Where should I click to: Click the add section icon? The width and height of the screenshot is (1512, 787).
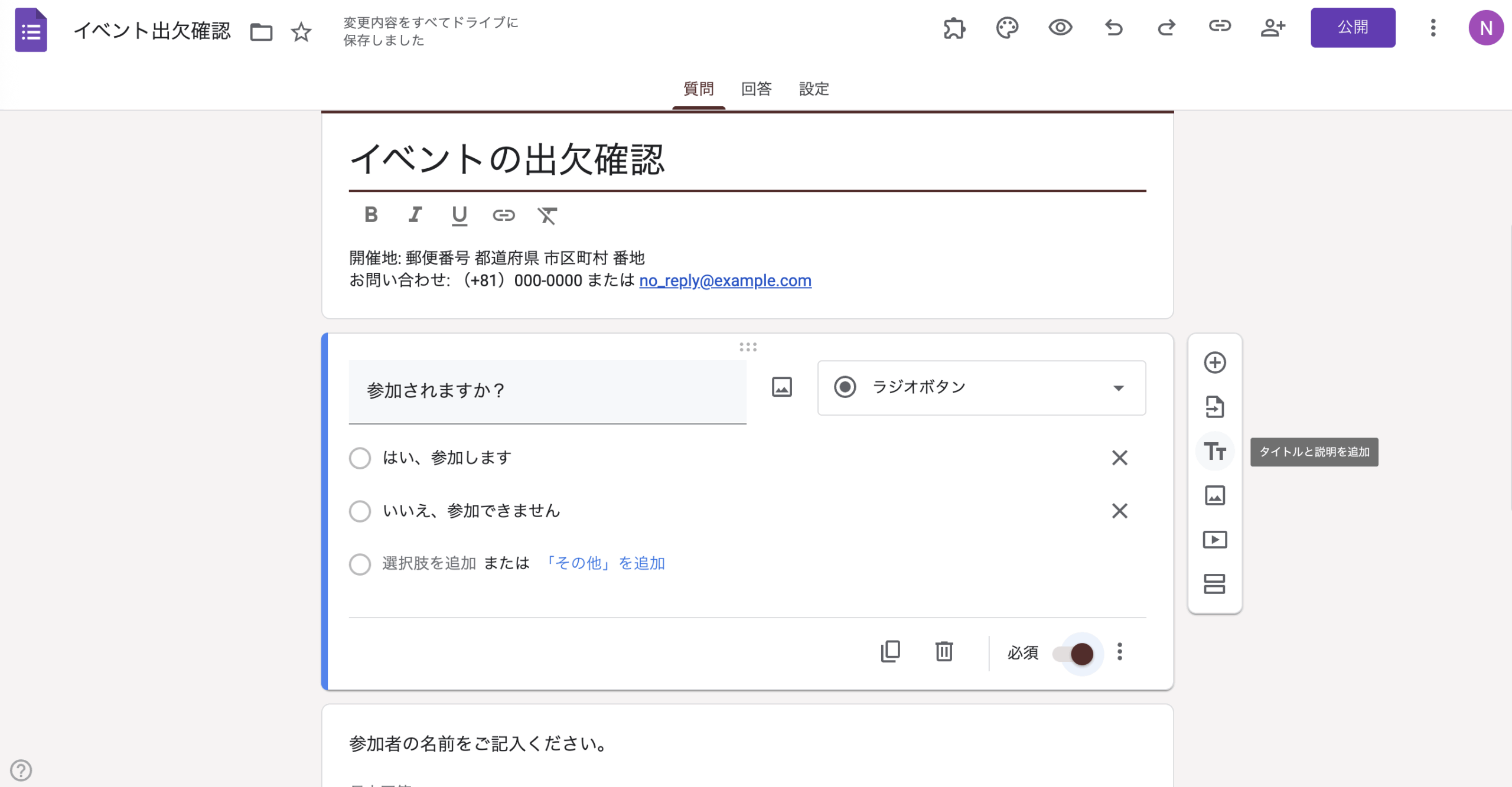coord(1214,584)
